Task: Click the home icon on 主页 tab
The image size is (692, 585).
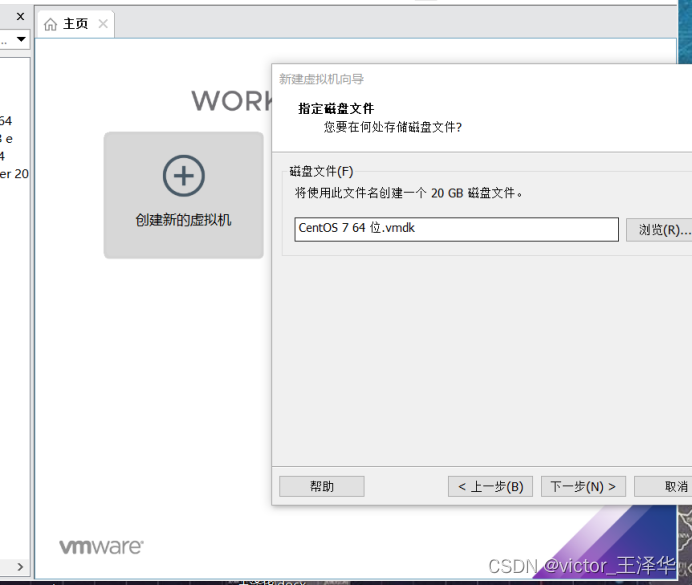Action: point(50,24)
